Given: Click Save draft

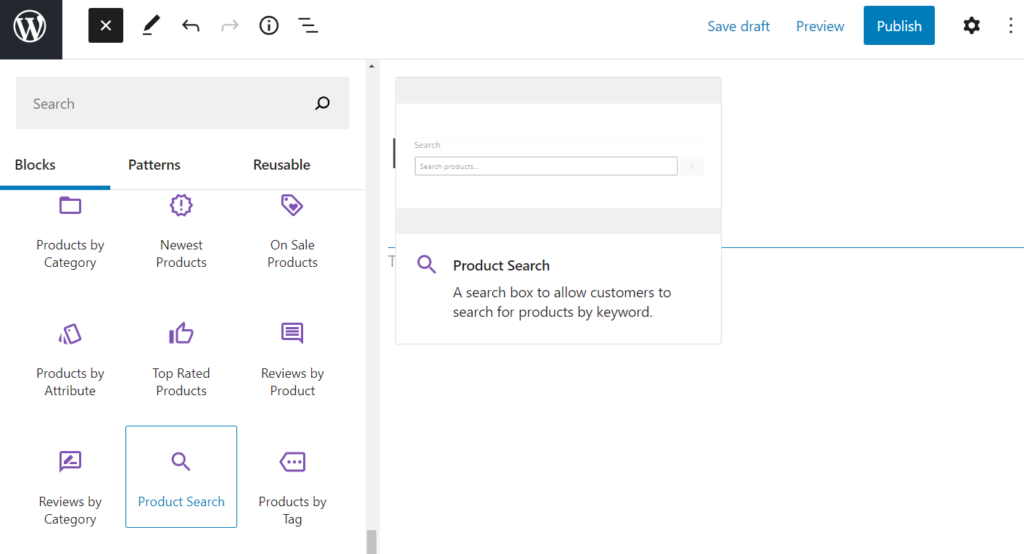Looking at the screenshot, I should coord(739,26).
